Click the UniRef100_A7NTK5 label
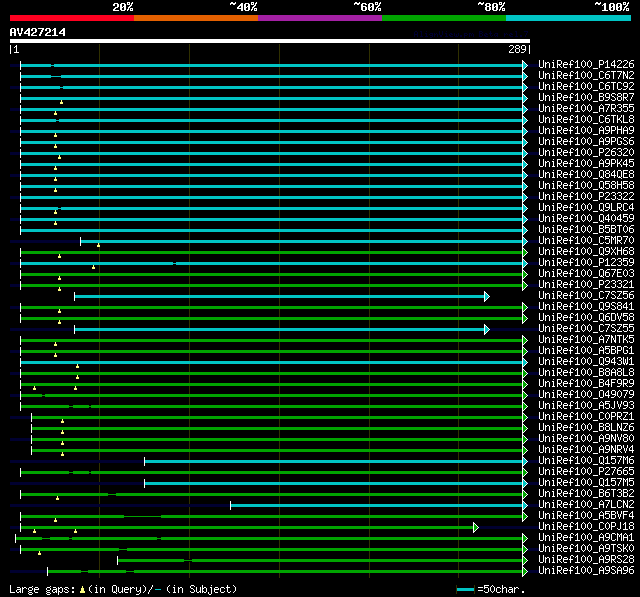The image size is (640, 597). 586,340
